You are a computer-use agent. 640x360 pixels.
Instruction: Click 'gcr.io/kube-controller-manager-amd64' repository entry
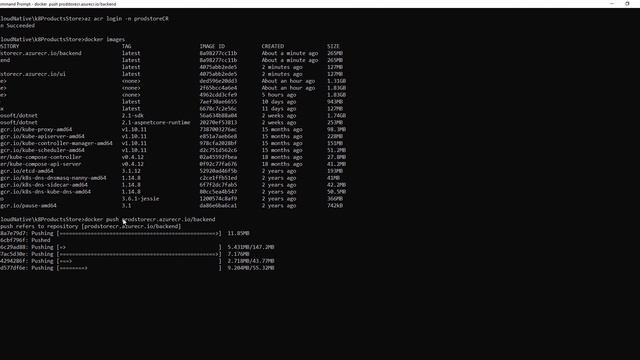(x=56, y=144)
